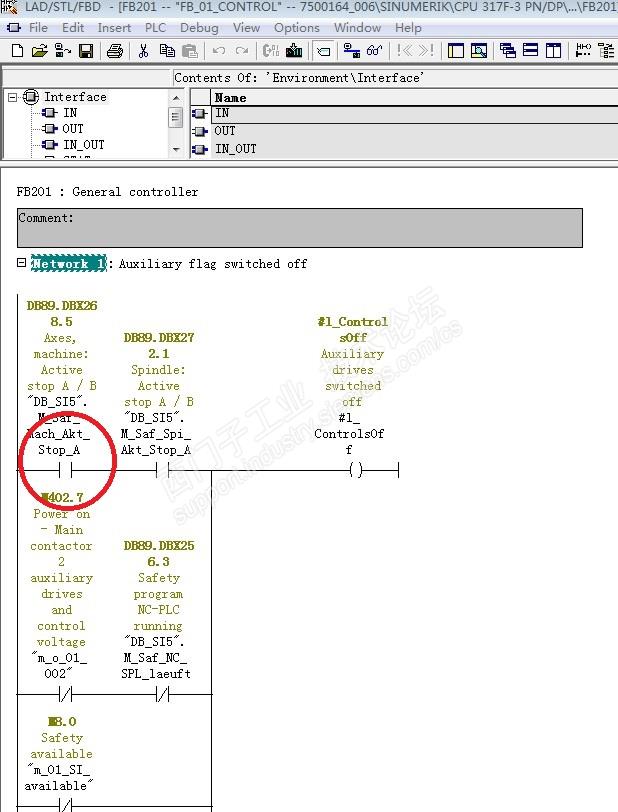618x812 pixels.
Task: Click the Network 1 title label
Action: coord(68,264)
